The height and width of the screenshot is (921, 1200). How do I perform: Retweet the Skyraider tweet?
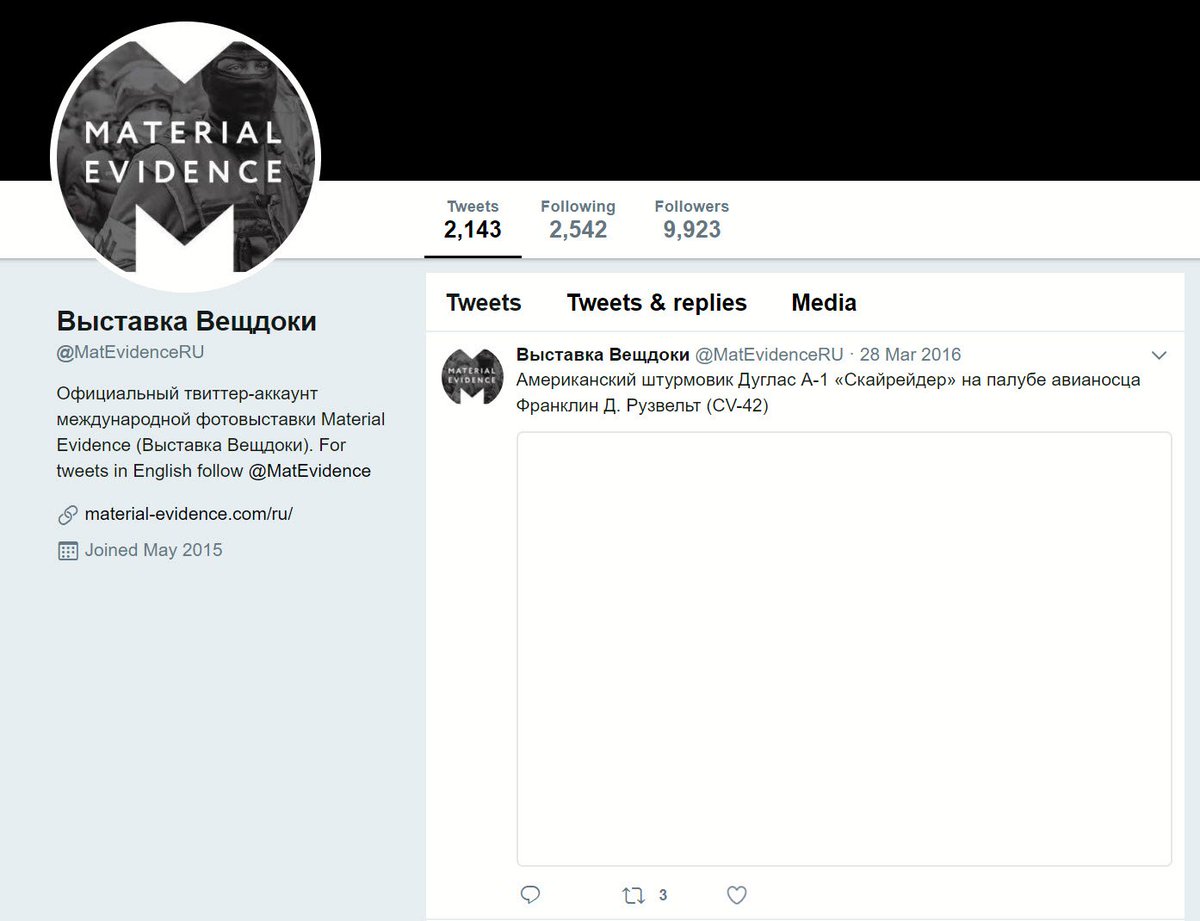(633, 895)
